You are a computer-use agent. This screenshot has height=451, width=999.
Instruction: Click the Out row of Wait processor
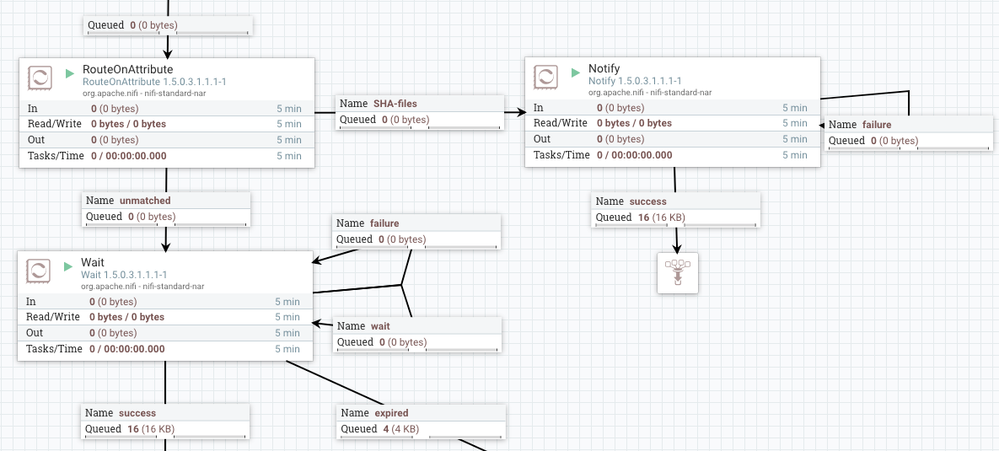pos(165,333)
